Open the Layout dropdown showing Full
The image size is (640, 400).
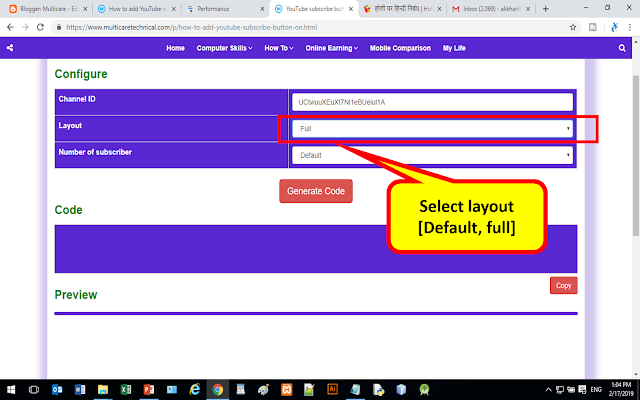[x=432, y=129]
